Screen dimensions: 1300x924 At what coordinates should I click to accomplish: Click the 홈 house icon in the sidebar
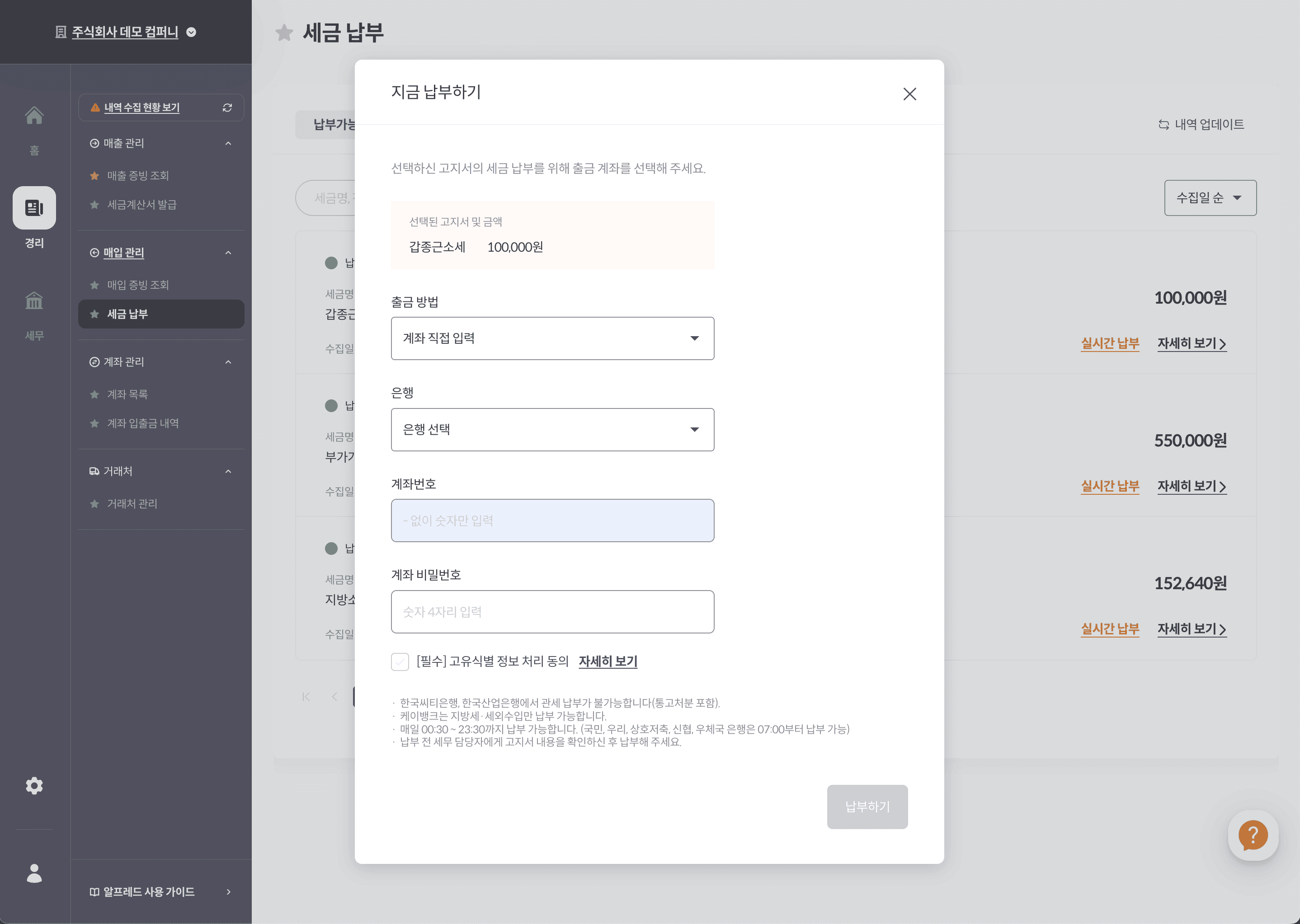click(x=34, y=116)
